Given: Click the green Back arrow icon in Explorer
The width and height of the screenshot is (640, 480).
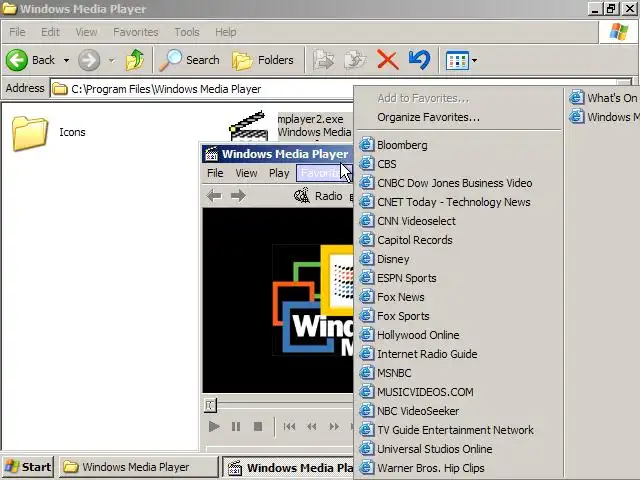Looking at the screenshot, I should (17, 60).
